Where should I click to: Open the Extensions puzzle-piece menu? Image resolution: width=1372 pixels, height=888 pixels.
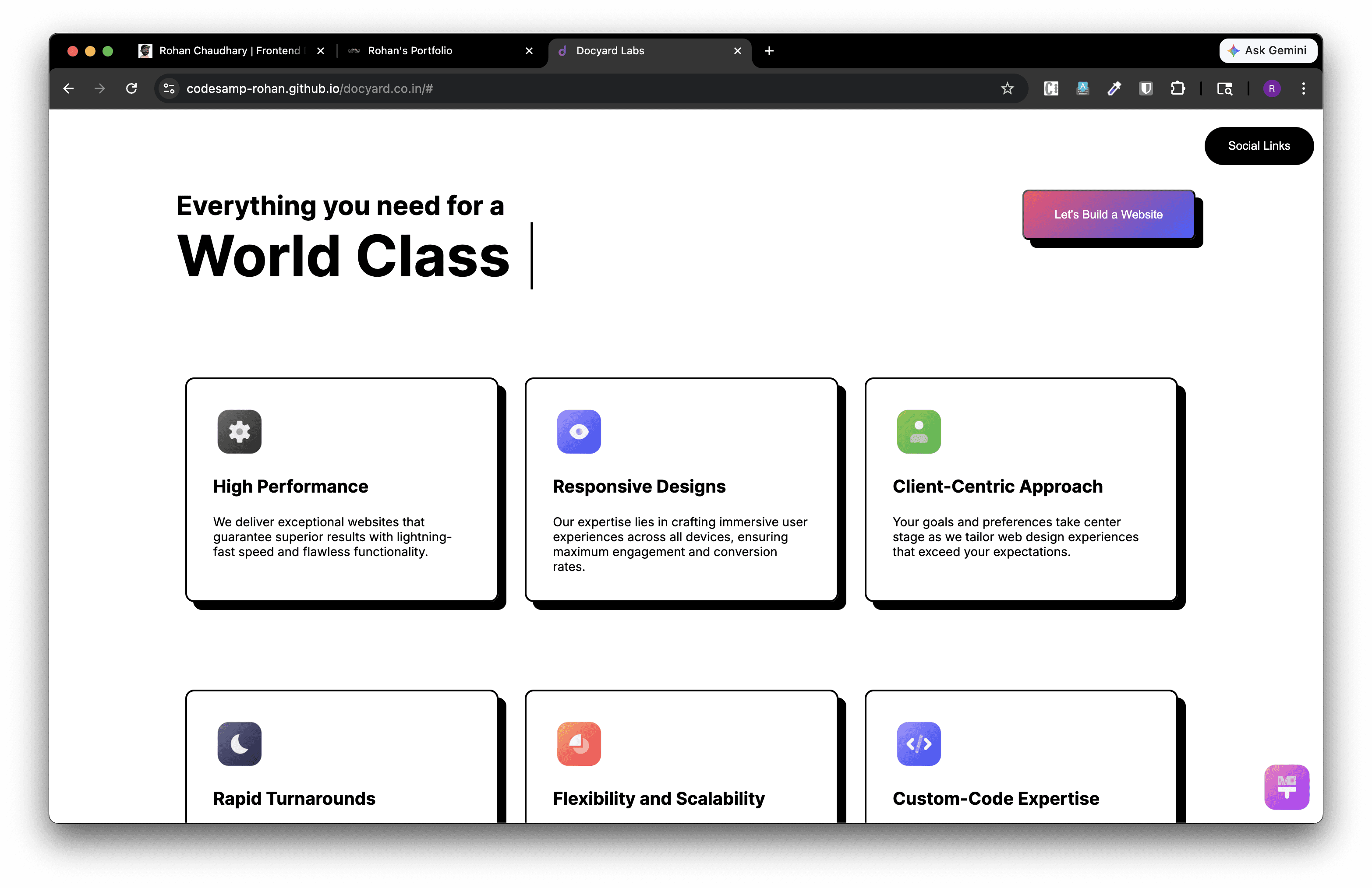coord(1178,88)
